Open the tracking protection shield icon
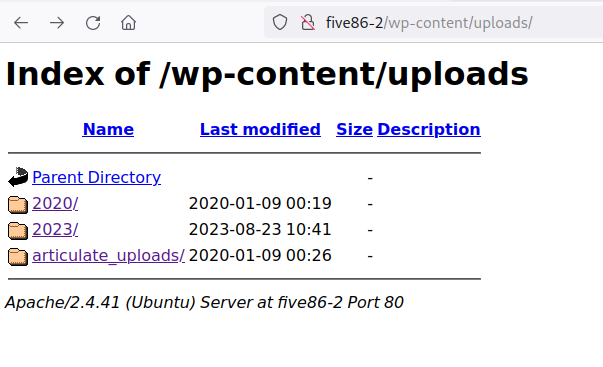Screen dimensions: 603x367 pos(280,23)
